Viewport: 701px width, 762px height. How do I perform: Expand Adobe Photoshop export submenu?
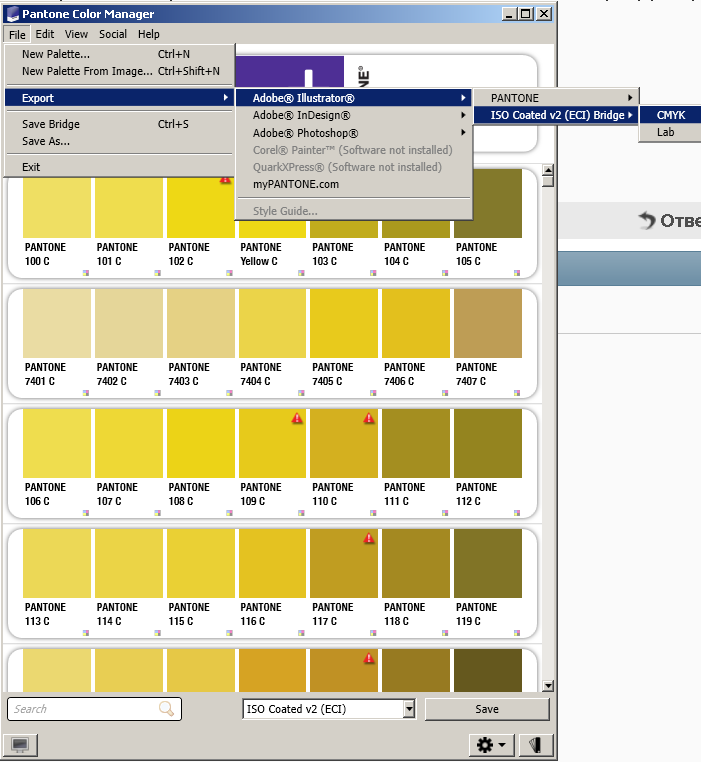tap(353, 133)
